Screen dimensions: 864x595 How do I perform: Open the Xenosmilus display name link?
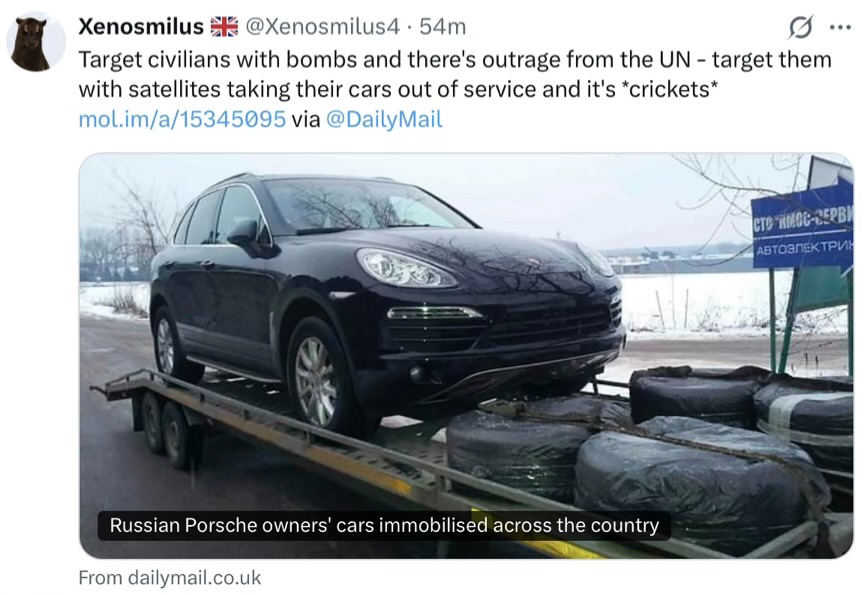coord(141,26)
